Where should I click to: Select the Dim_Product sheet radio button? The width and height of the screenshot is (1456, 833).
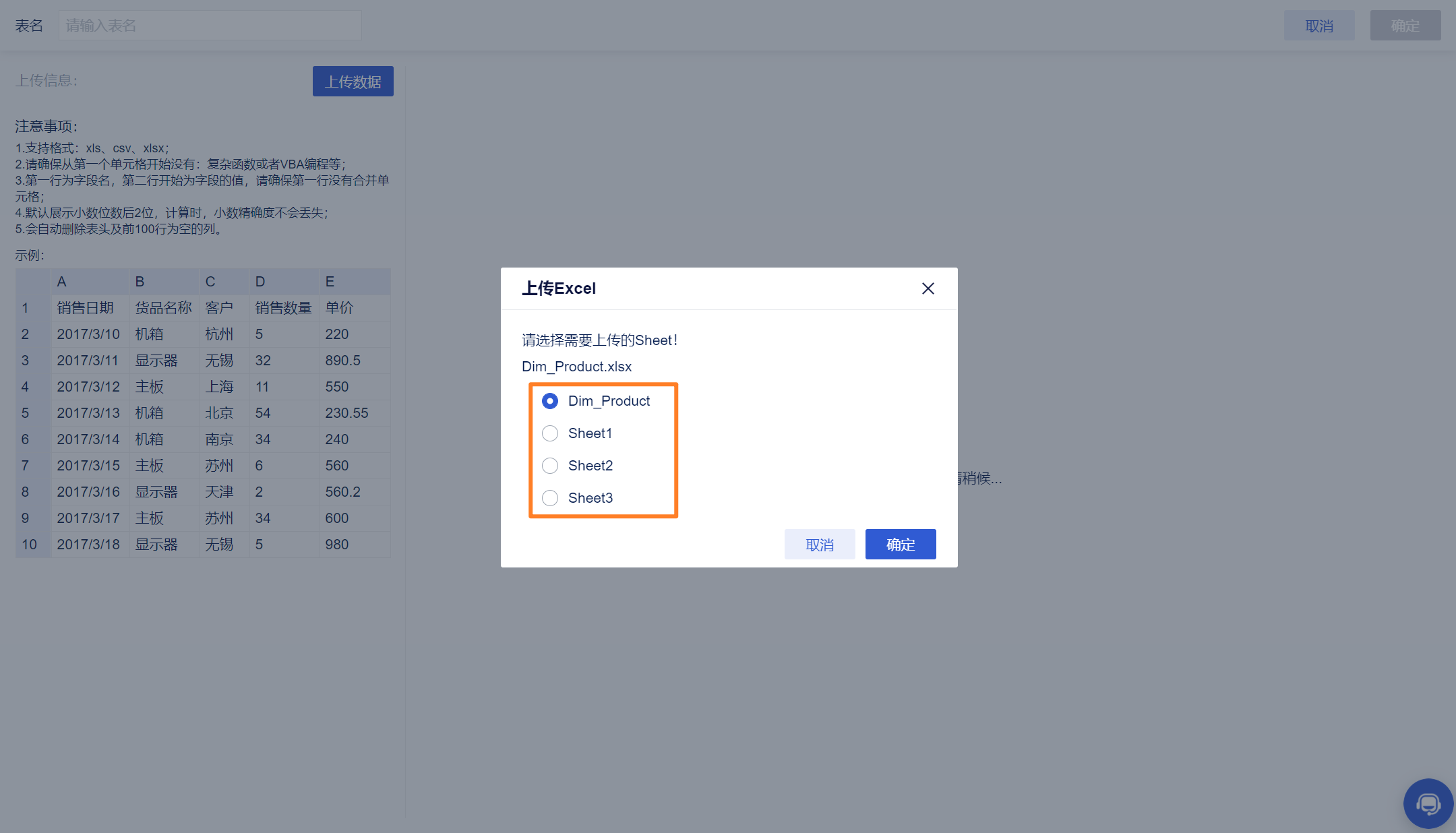550,401
